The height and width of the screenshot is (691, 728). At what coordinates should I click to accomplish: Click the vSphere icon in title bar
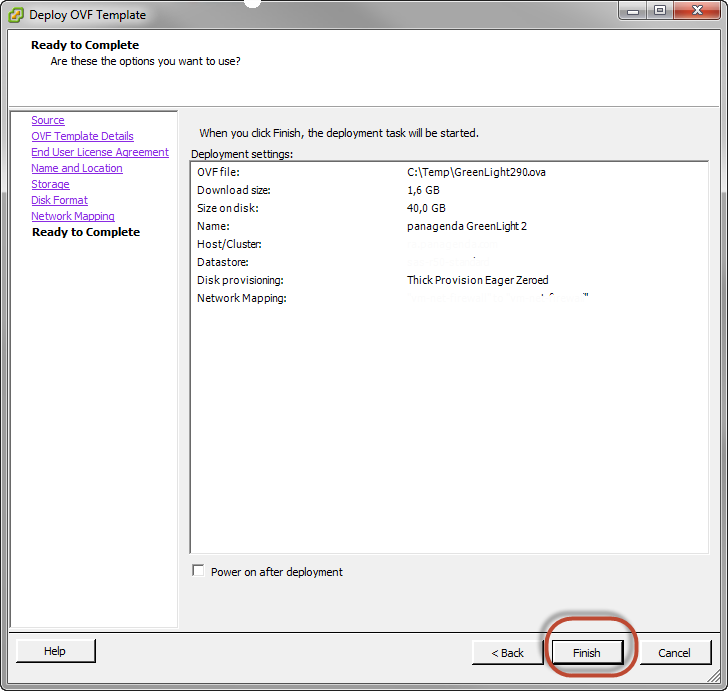16,14
